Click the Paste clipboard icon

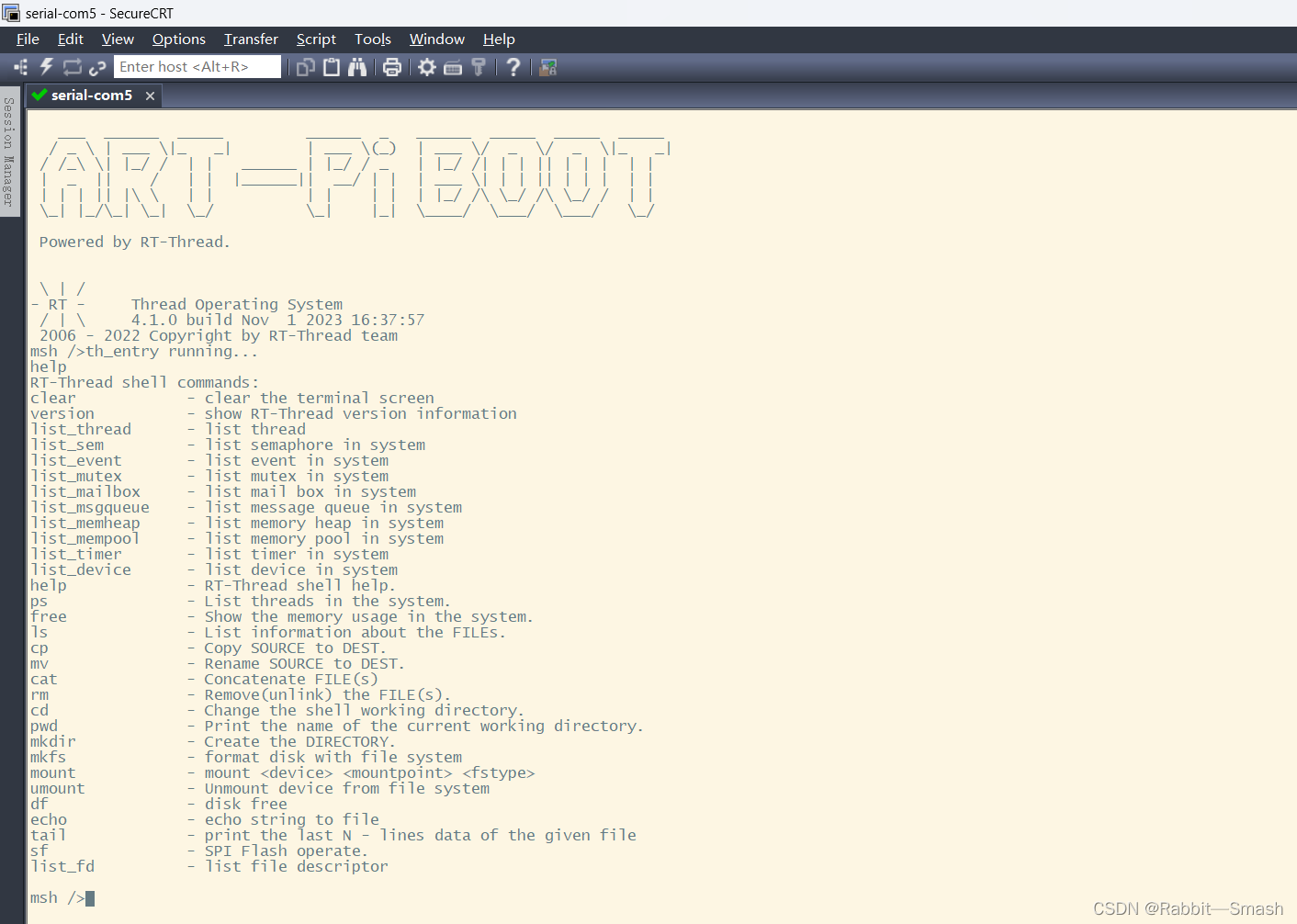coord(332,67)
